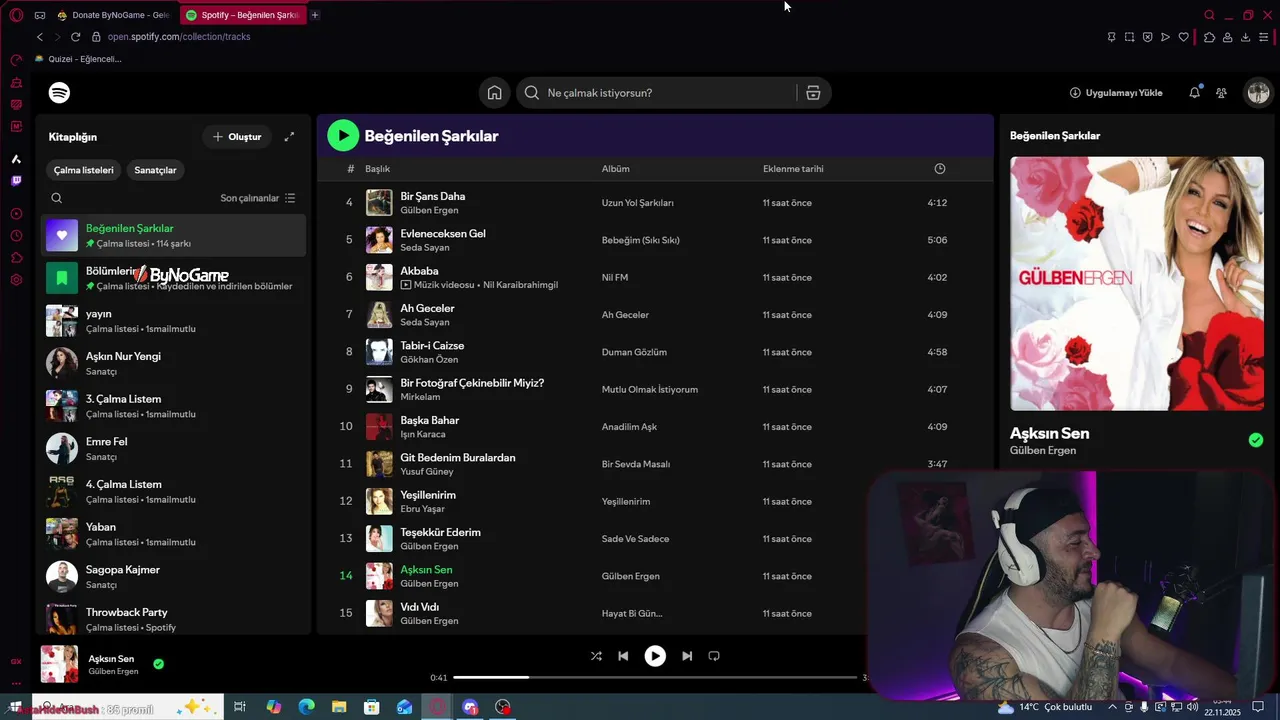Open the user profile avatar menu
This screenshot has width=1280, height=720.
(x=1258, y=93)
